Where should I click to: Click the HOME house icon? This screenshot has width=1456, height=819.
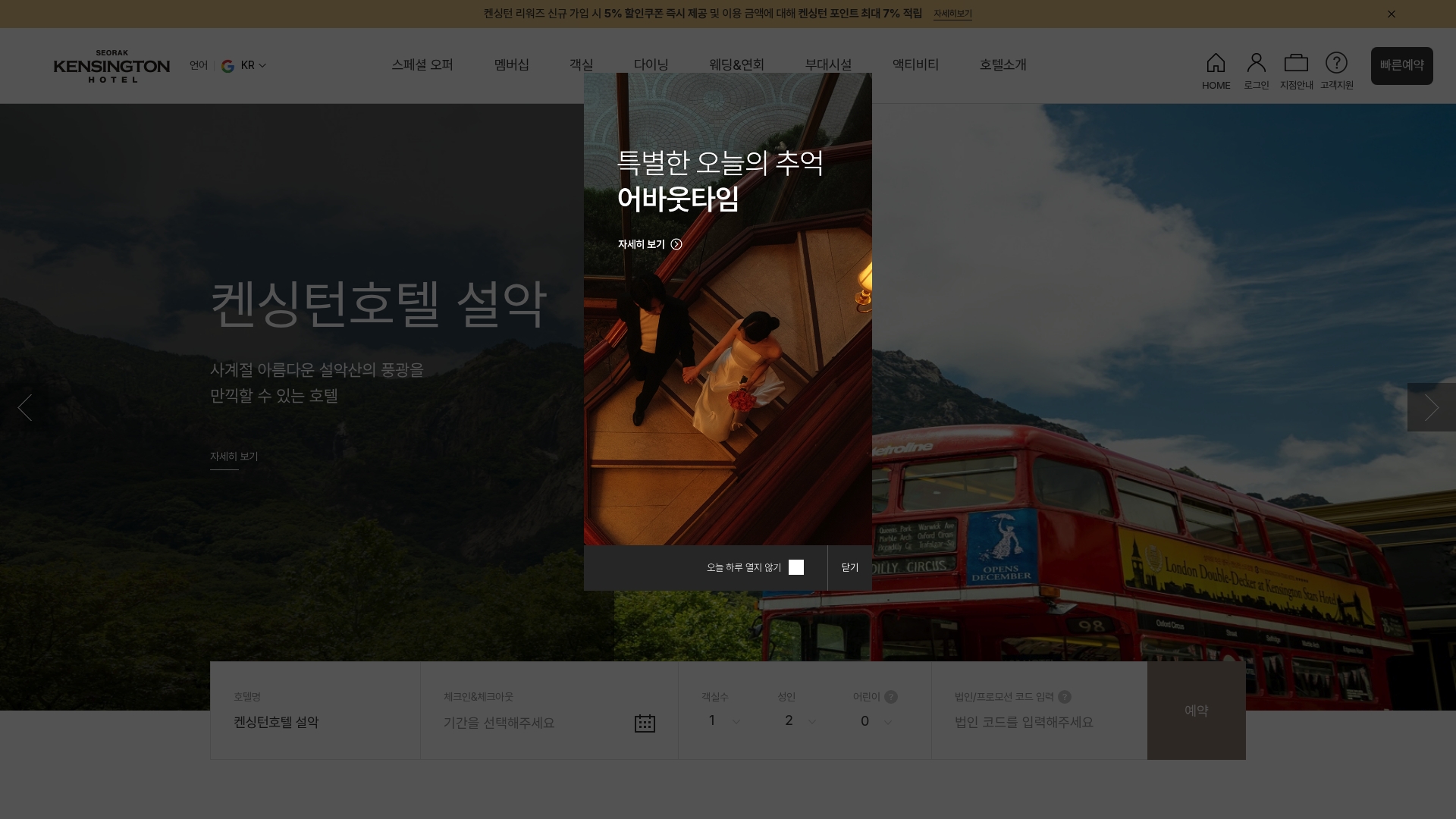1216,63
